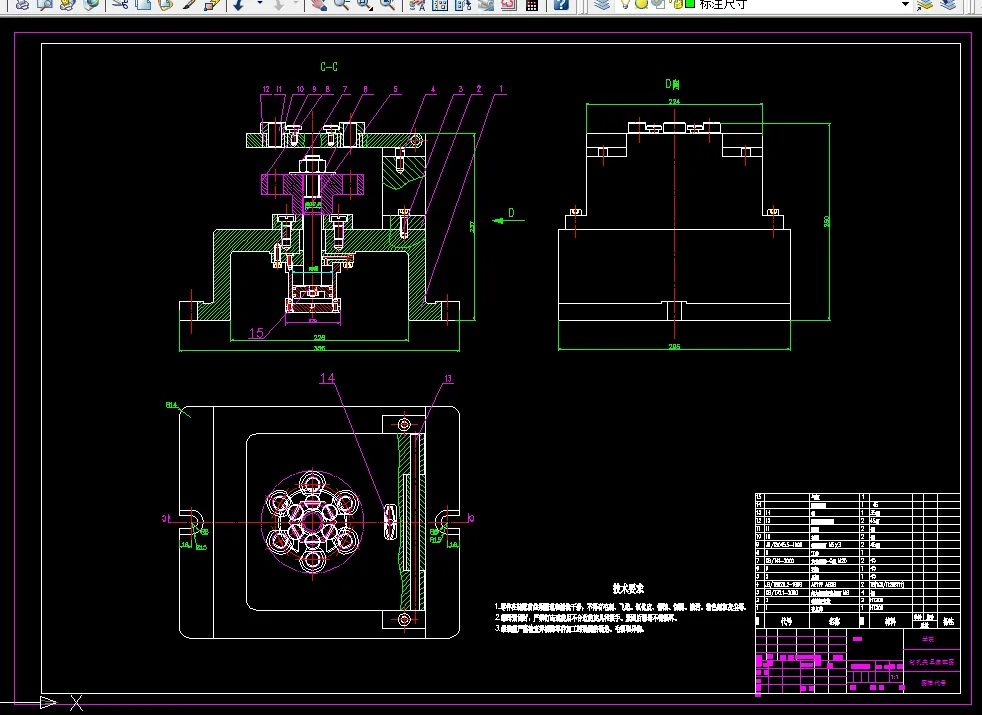Select the part balloon number 15
982x715 pixels.
(256, 333)
